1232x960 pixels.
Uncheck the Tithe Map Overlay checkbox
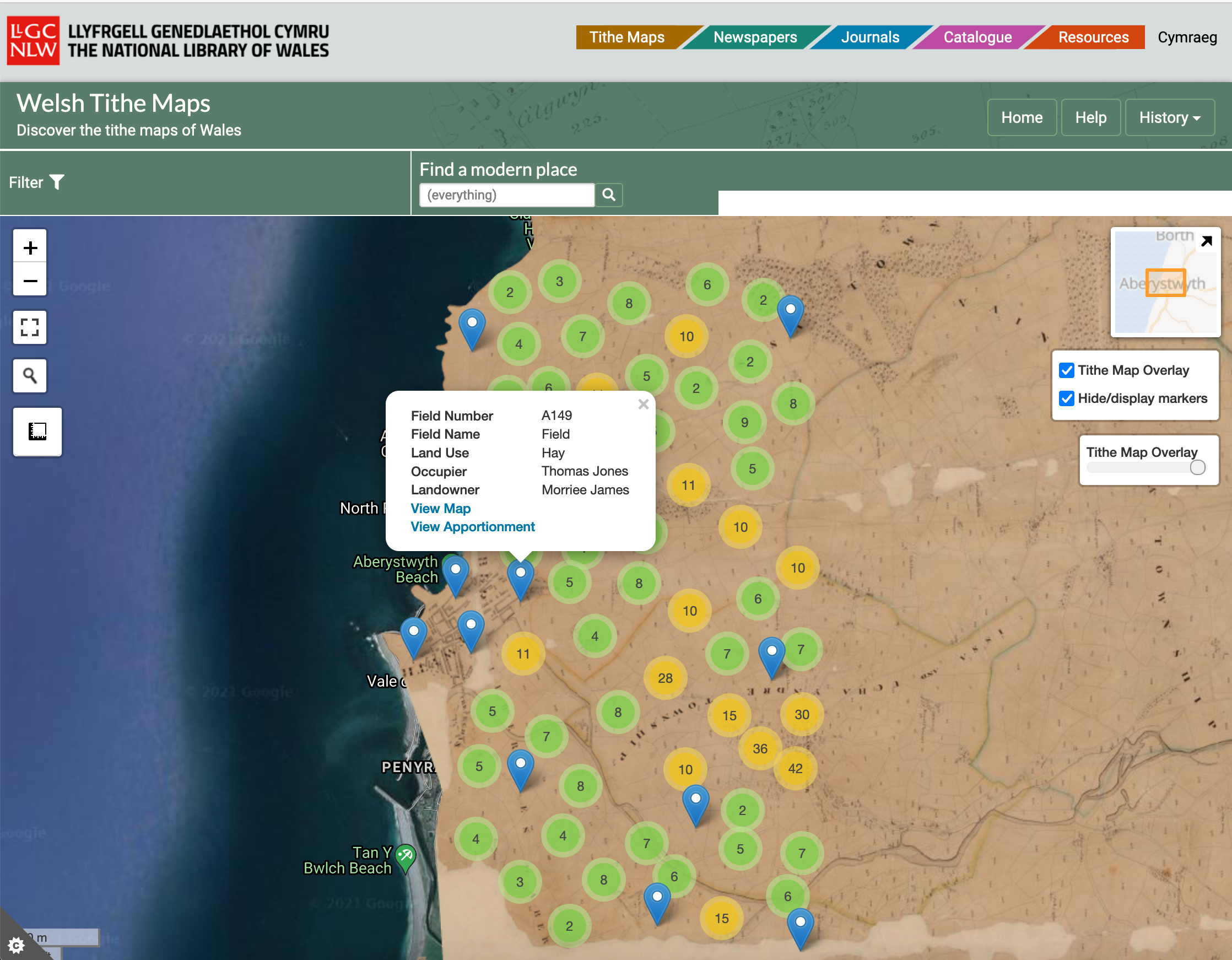click(x=1066, y=370)
